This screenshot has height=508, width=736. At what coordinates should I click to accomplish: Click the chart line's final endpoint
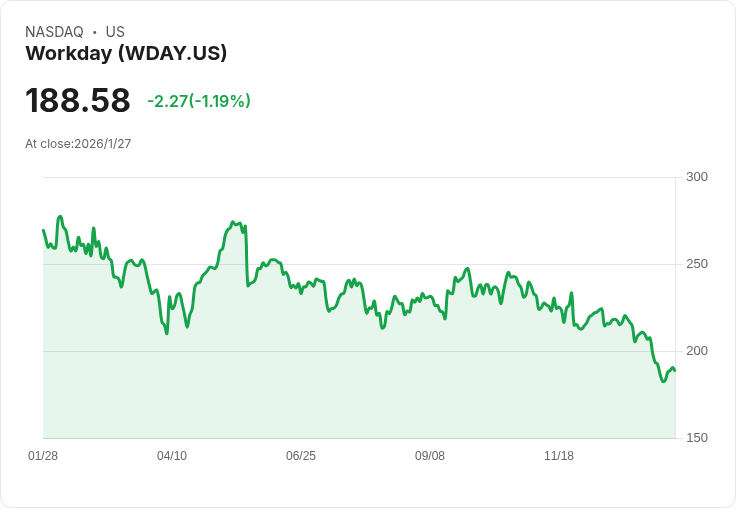click(675, 371)
